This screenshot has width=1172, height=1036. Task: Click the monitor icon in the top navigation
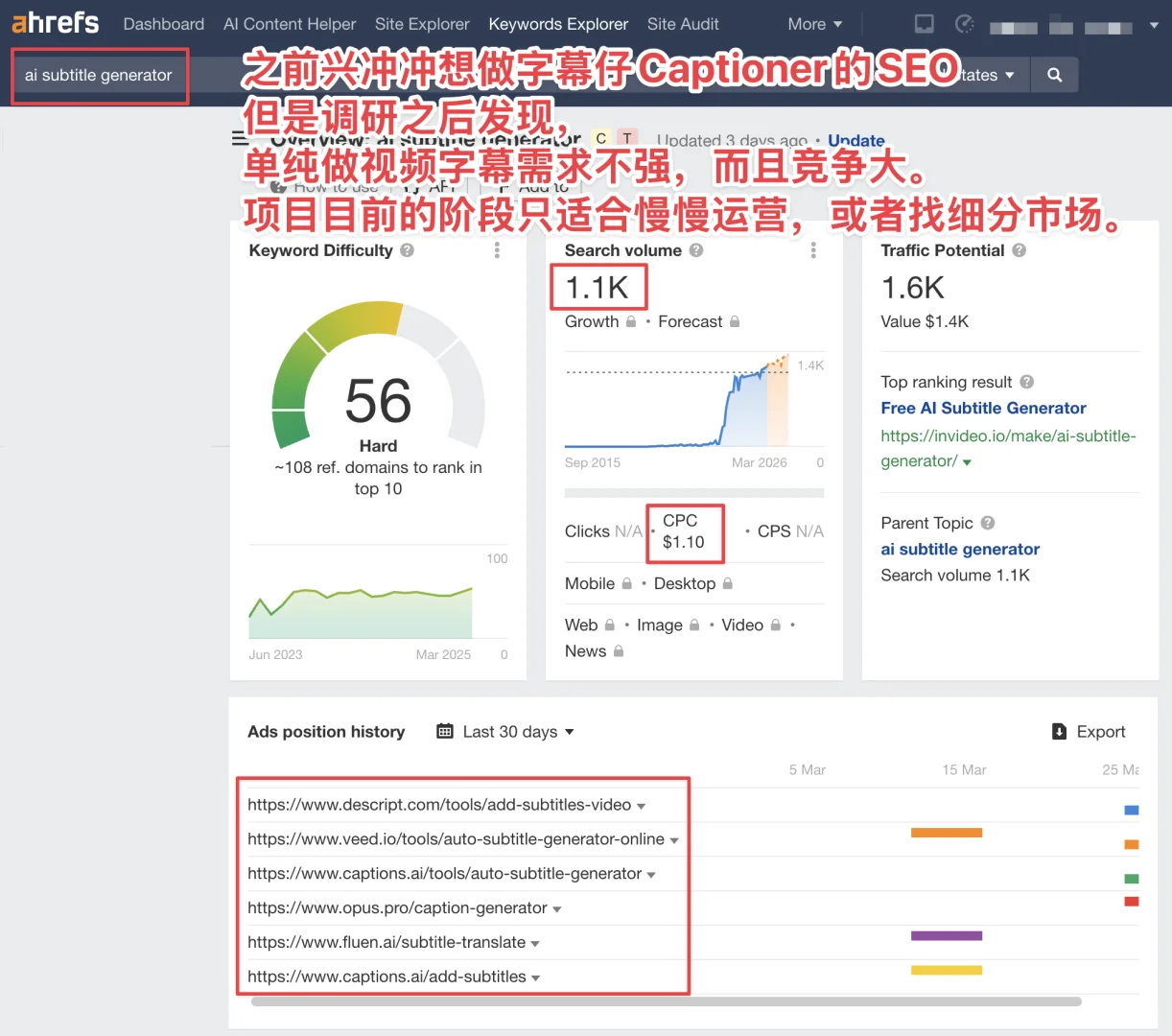tap(923, 23)
